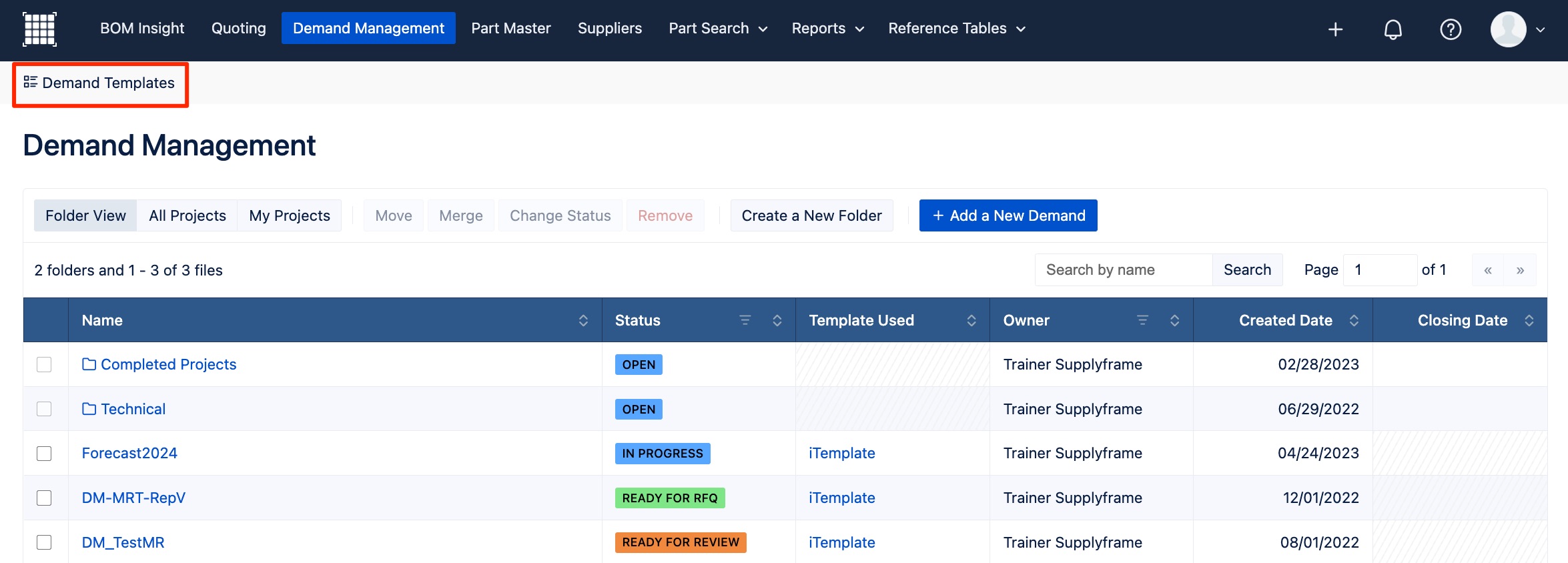Sort the Name column
Image resolution: width=1568 pixels, height=563 pixels.
(583, 320)
